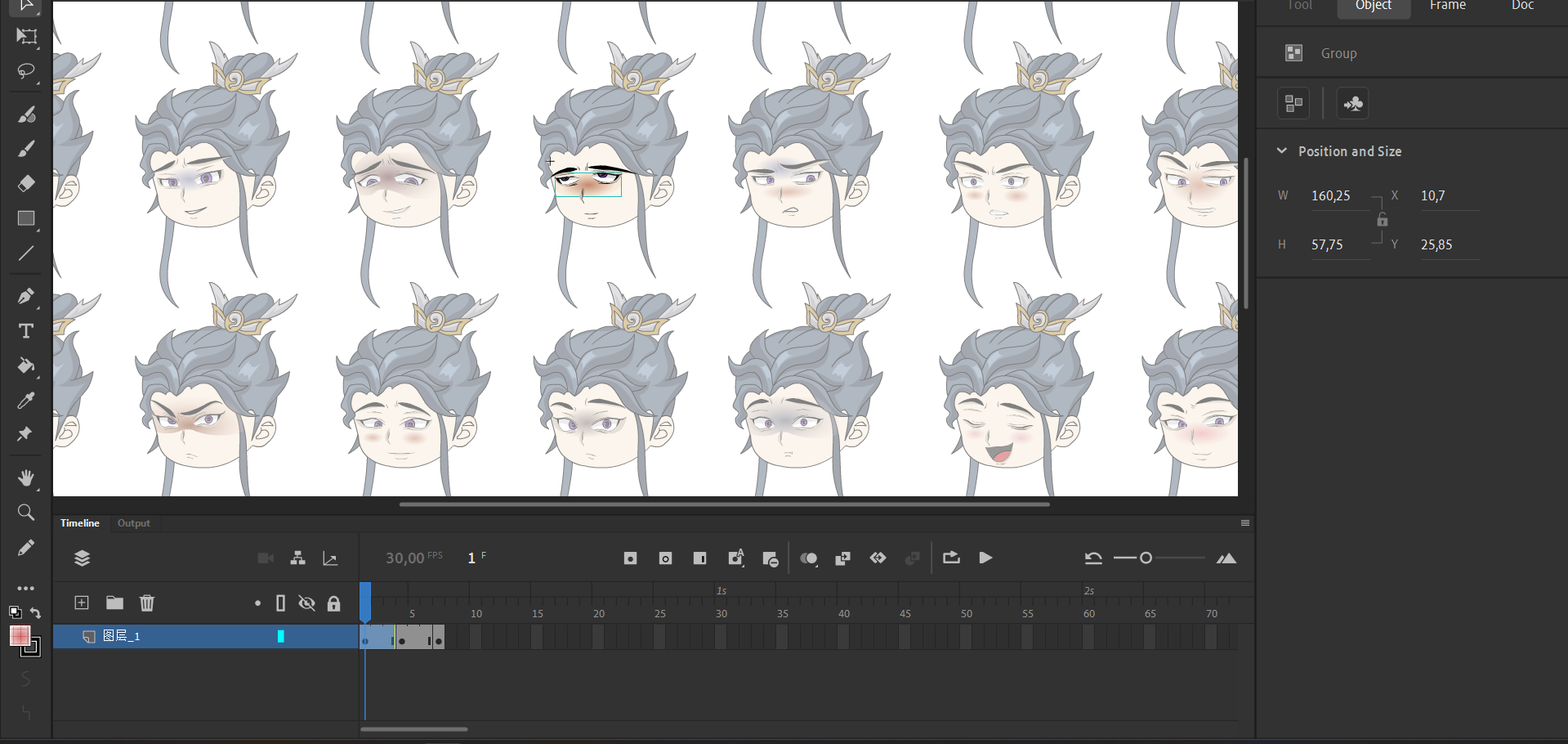
Task: Open the Output tab
Action: [x=133, y=523]
